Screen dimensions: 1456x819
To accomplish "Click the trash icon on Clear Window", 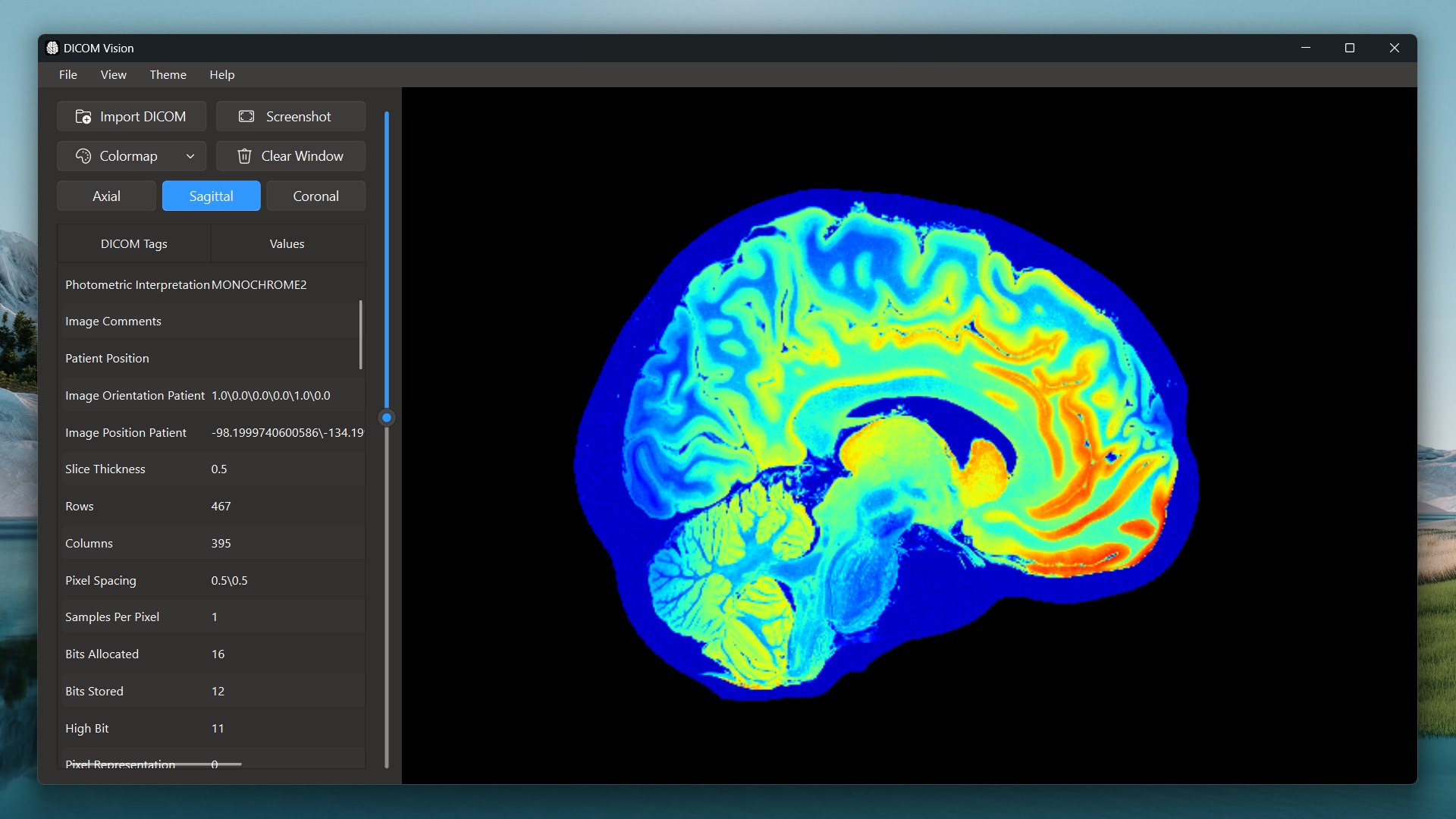I will coord(244,156).
